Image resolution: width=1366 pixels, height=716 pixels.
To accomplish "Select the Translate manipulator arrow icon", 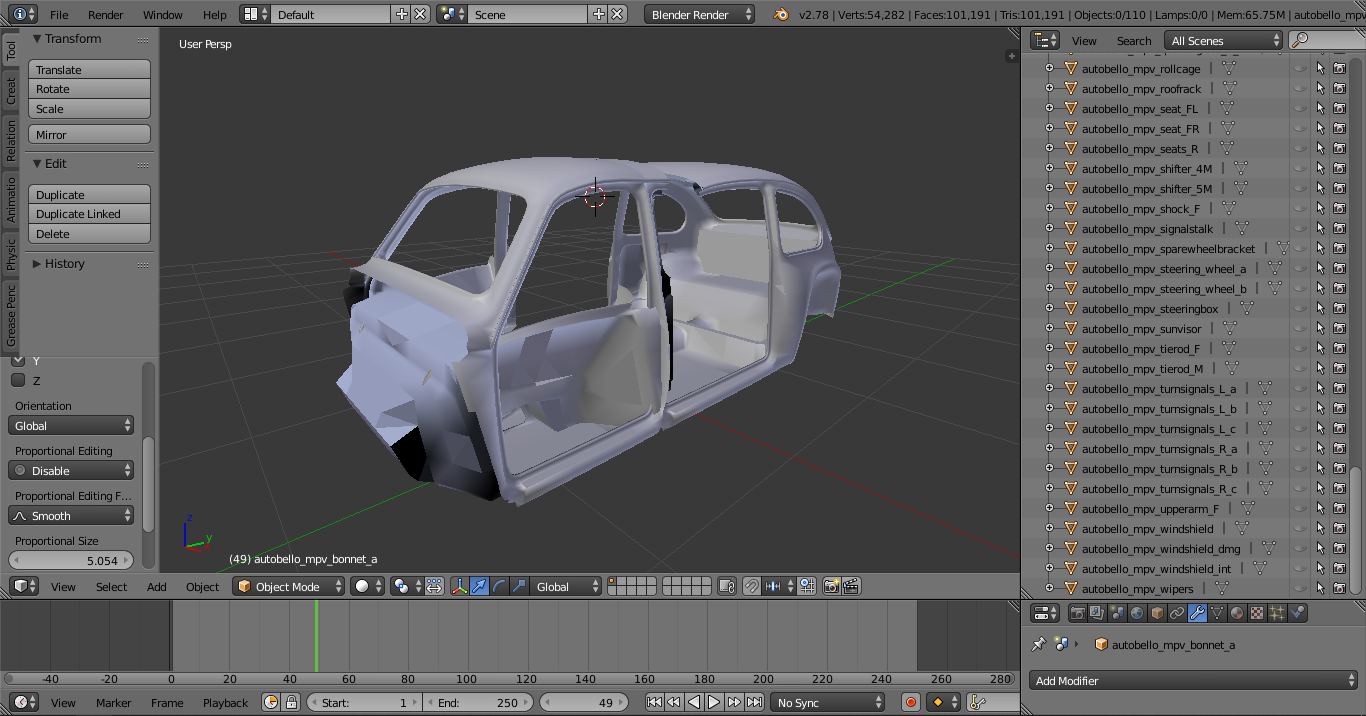I will click(x=480, y=587).
